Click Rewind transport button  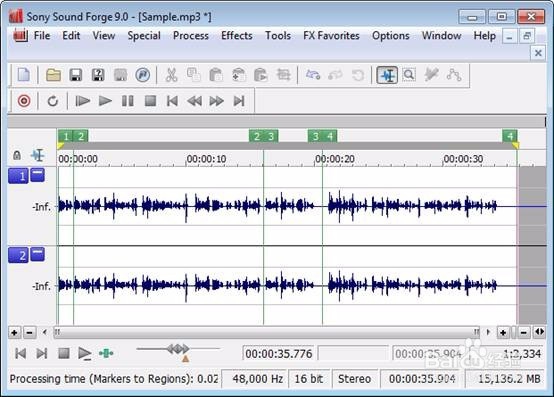(194, 101)
